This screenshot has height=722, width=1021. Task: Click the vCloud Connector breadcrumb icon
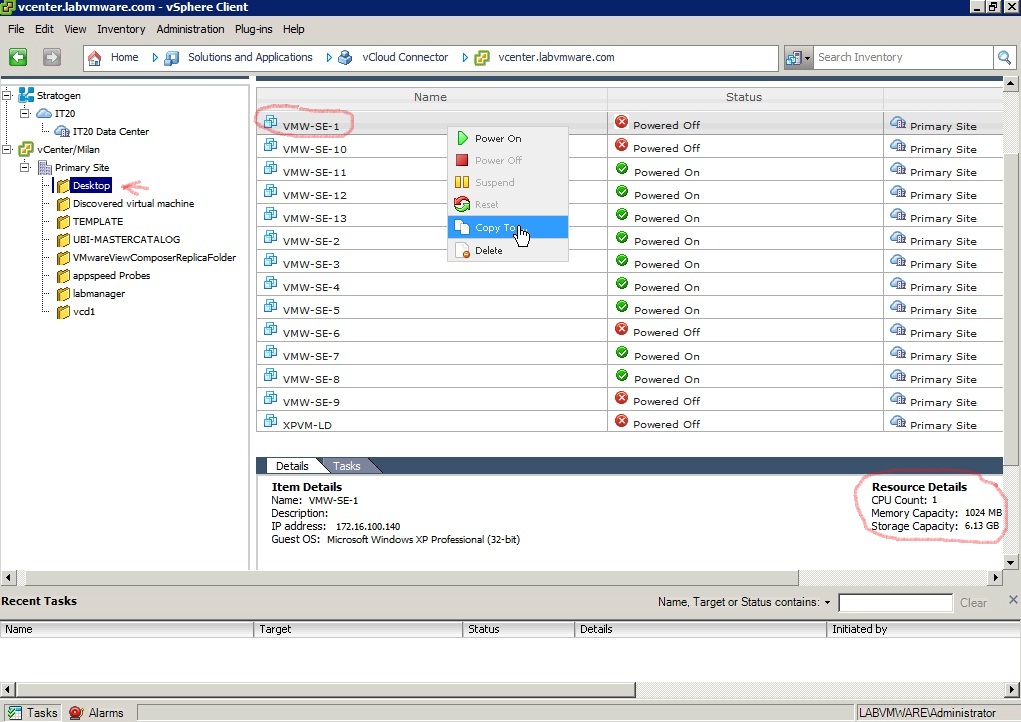tap(345, 58)
